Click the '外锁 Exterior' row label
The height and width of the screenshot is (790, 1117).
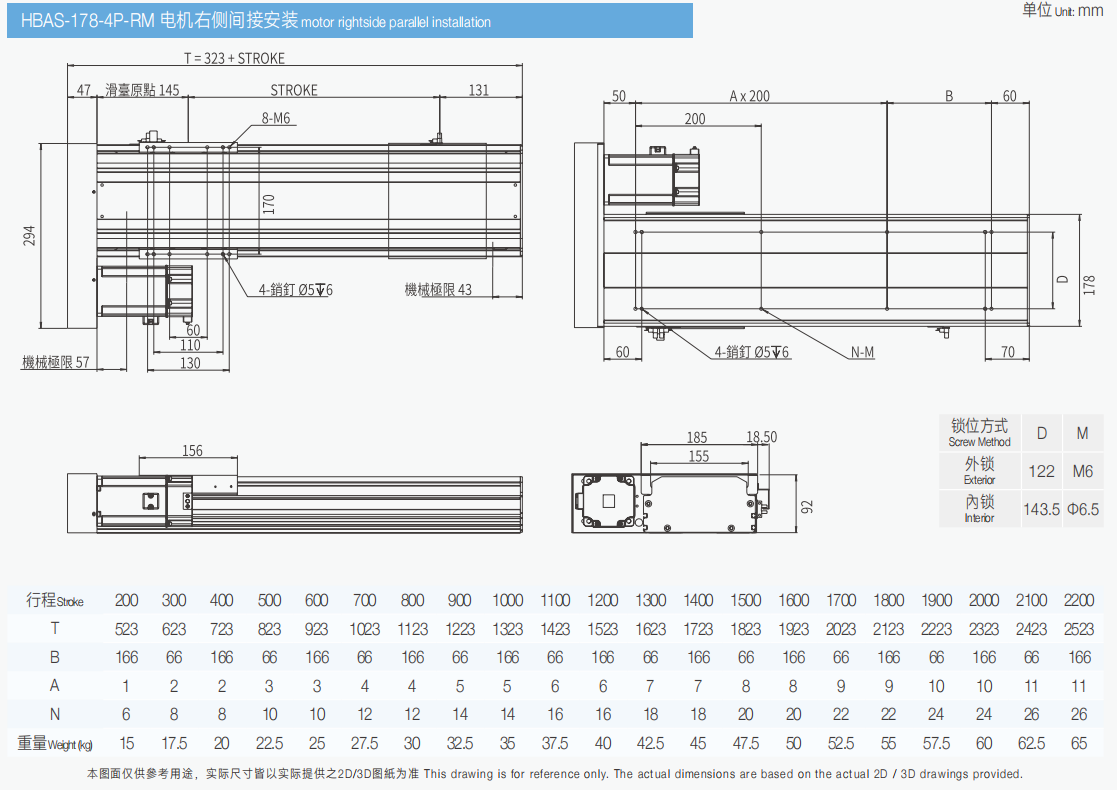980,471
